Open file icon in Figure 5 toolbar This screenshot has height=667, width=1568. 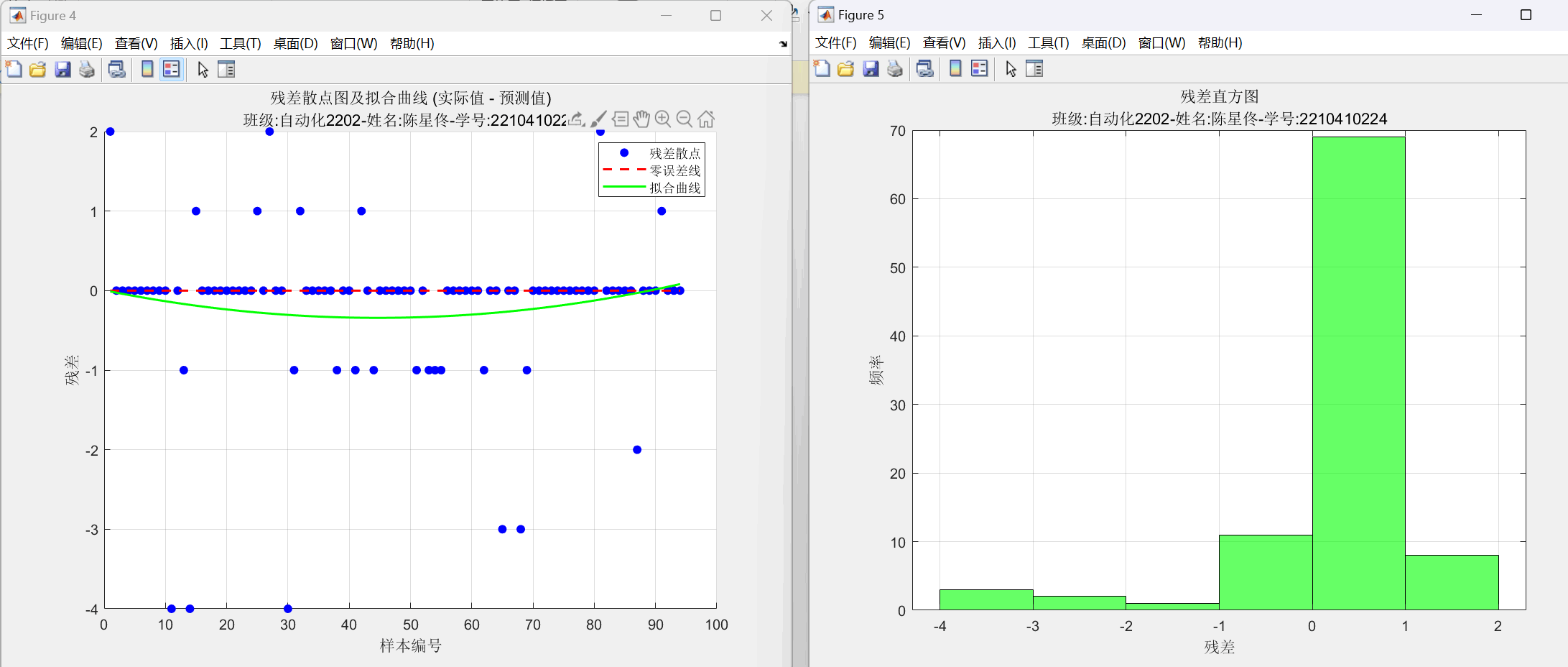(846, 69)
